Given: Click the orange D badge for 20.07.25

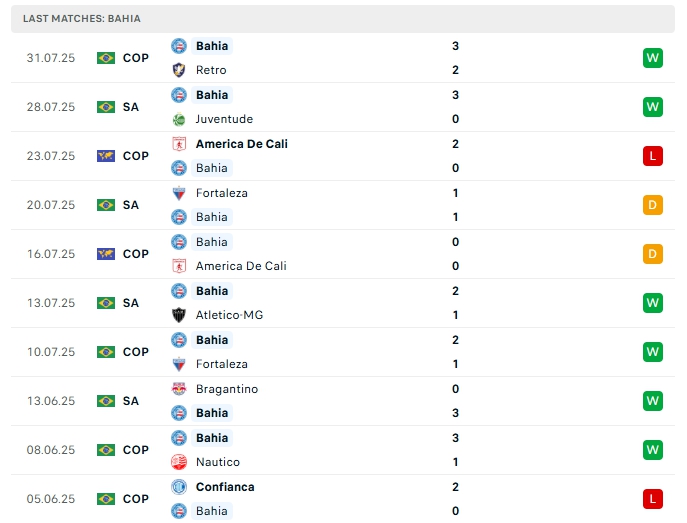Looking at the screenshot, I should (653, 205).
